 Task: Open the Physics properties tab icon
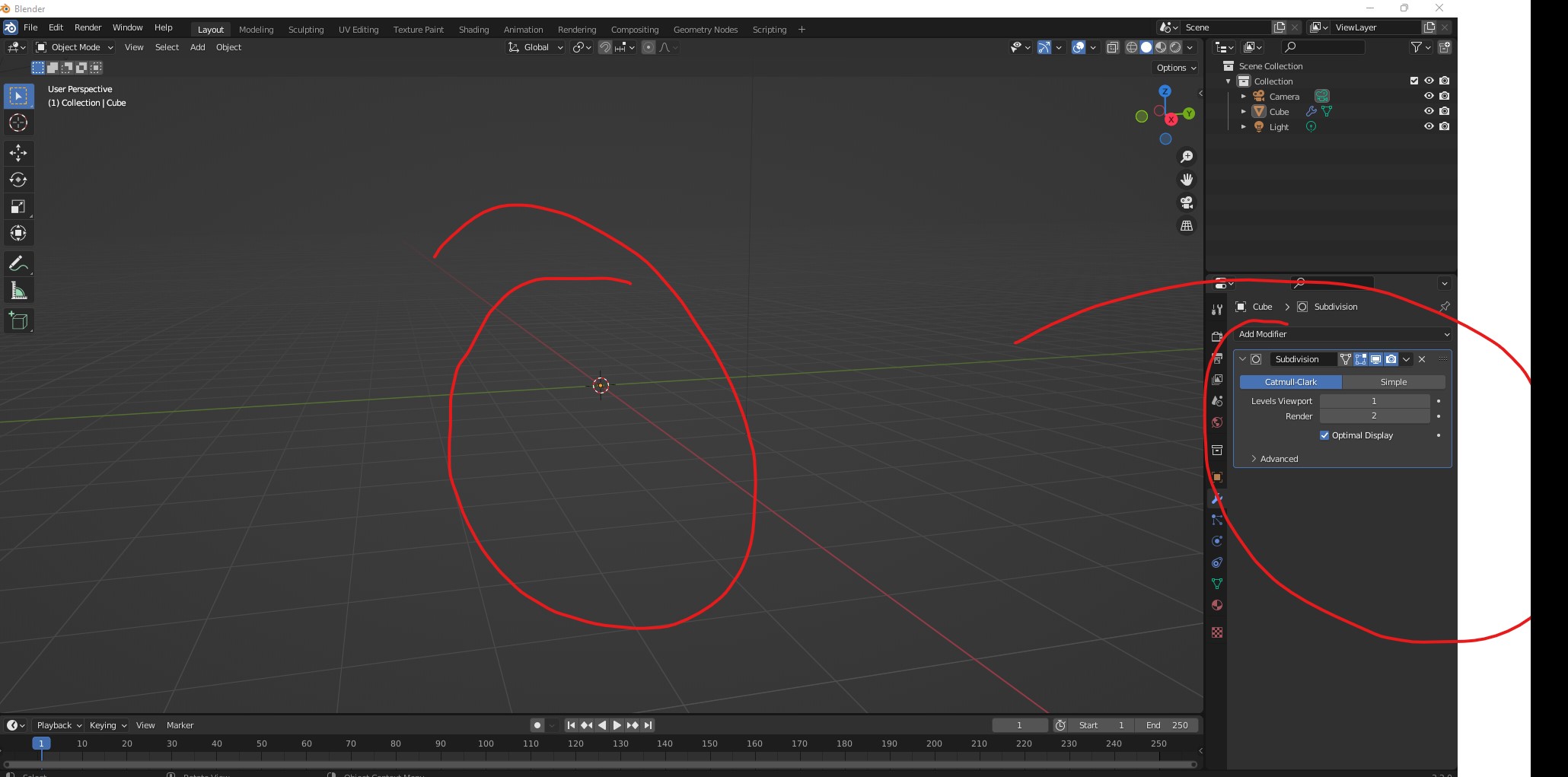click(x=1217, y=541)
